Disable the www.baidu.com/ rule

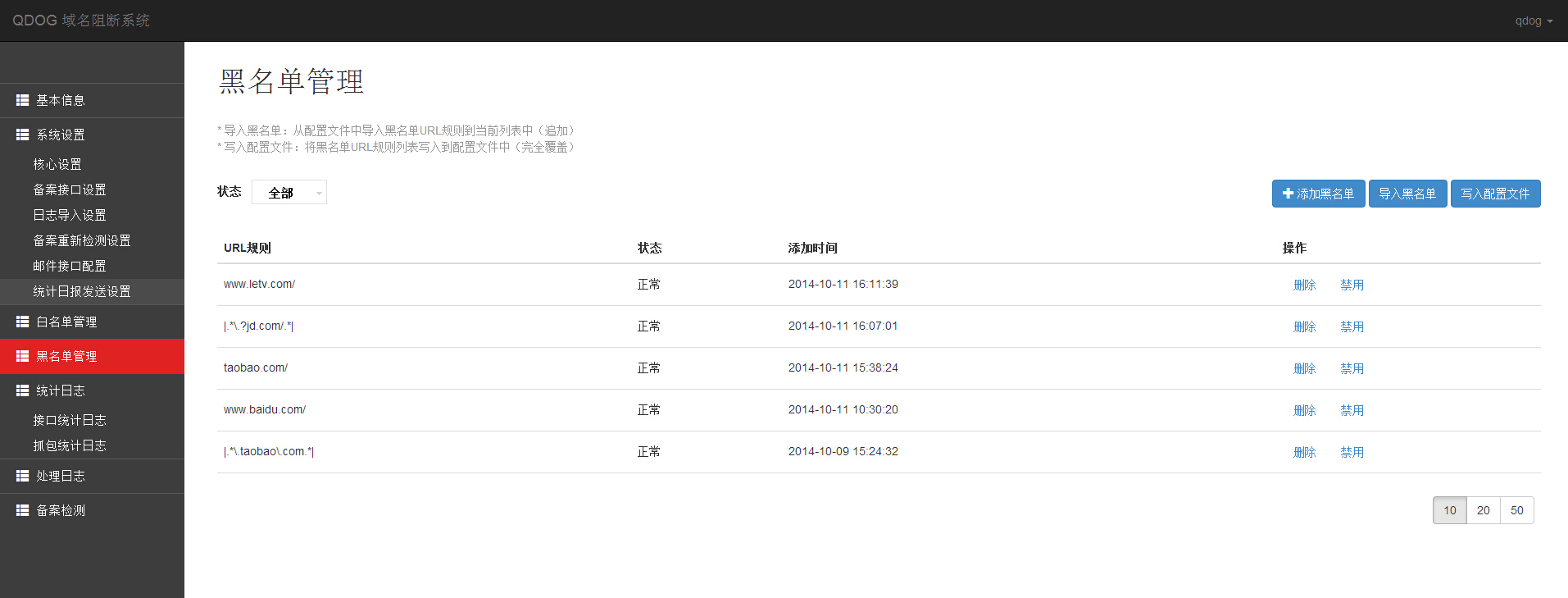[x=1352, y=410]
